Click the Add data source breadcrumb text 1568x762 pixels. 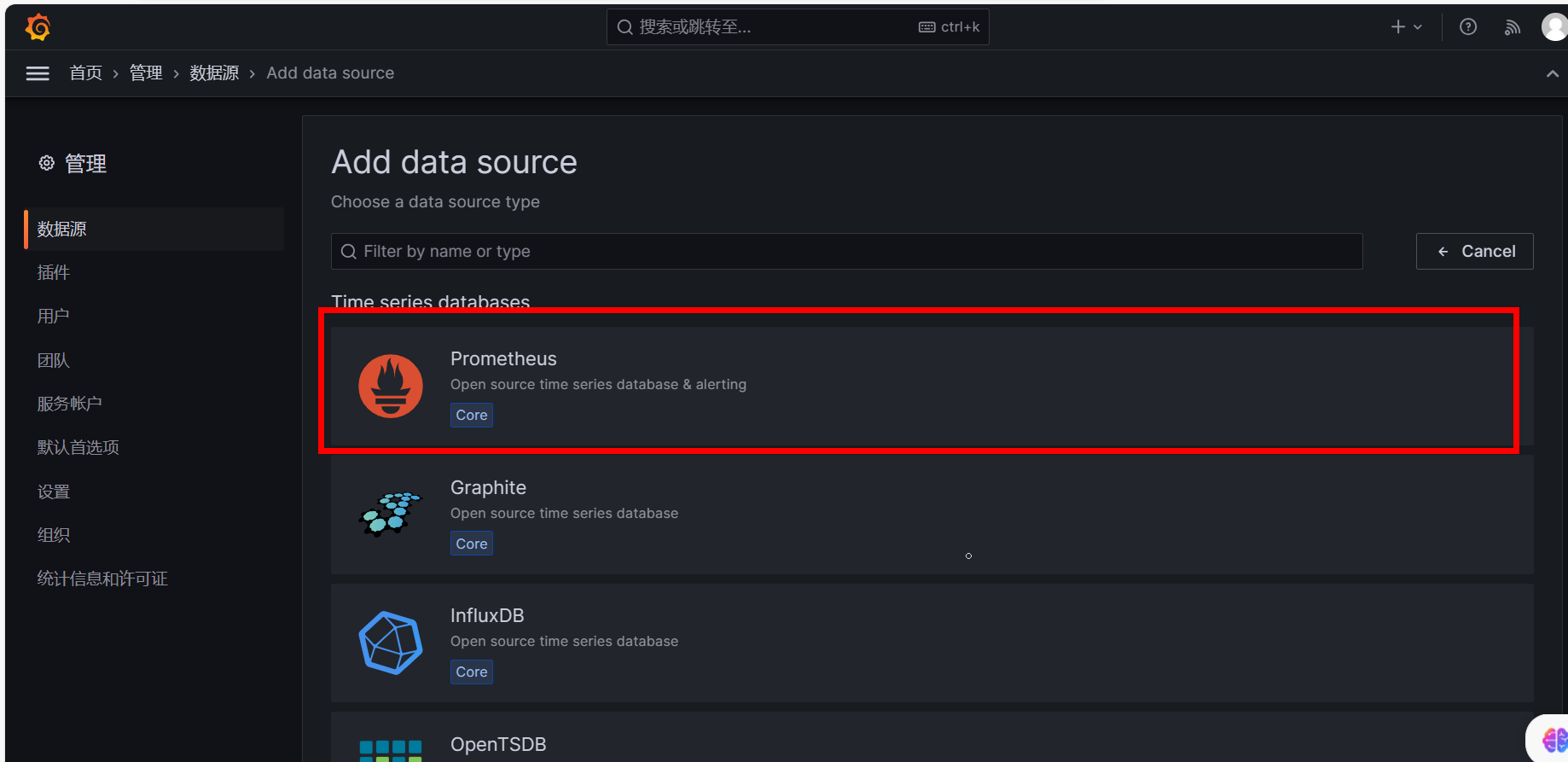coord(330,73)
